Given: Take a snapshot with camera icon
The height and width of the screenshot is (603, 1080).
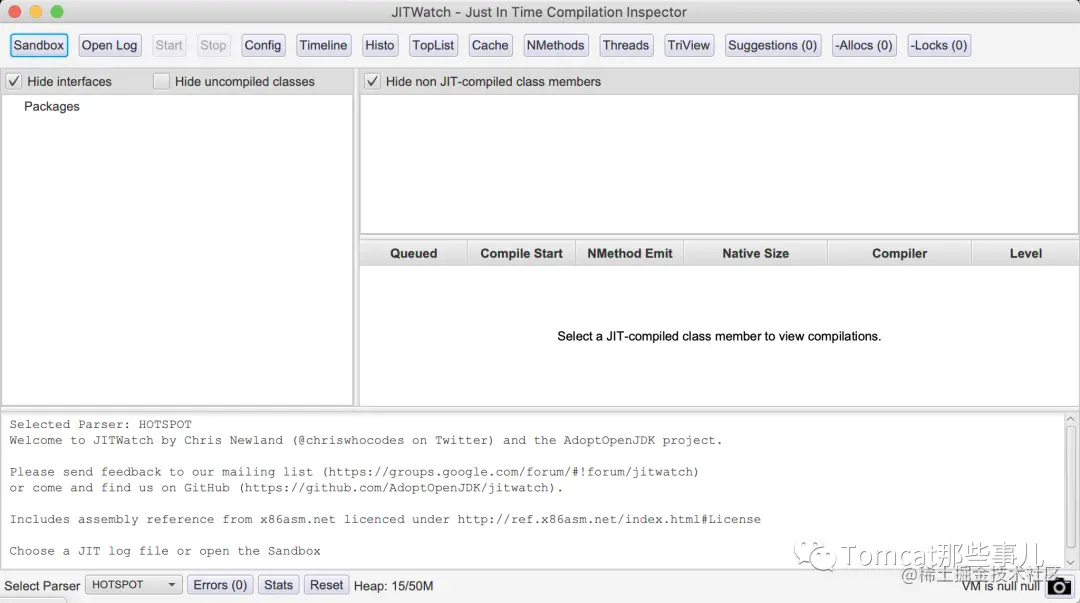Looking at the screenshot, I should [1059, 586].
